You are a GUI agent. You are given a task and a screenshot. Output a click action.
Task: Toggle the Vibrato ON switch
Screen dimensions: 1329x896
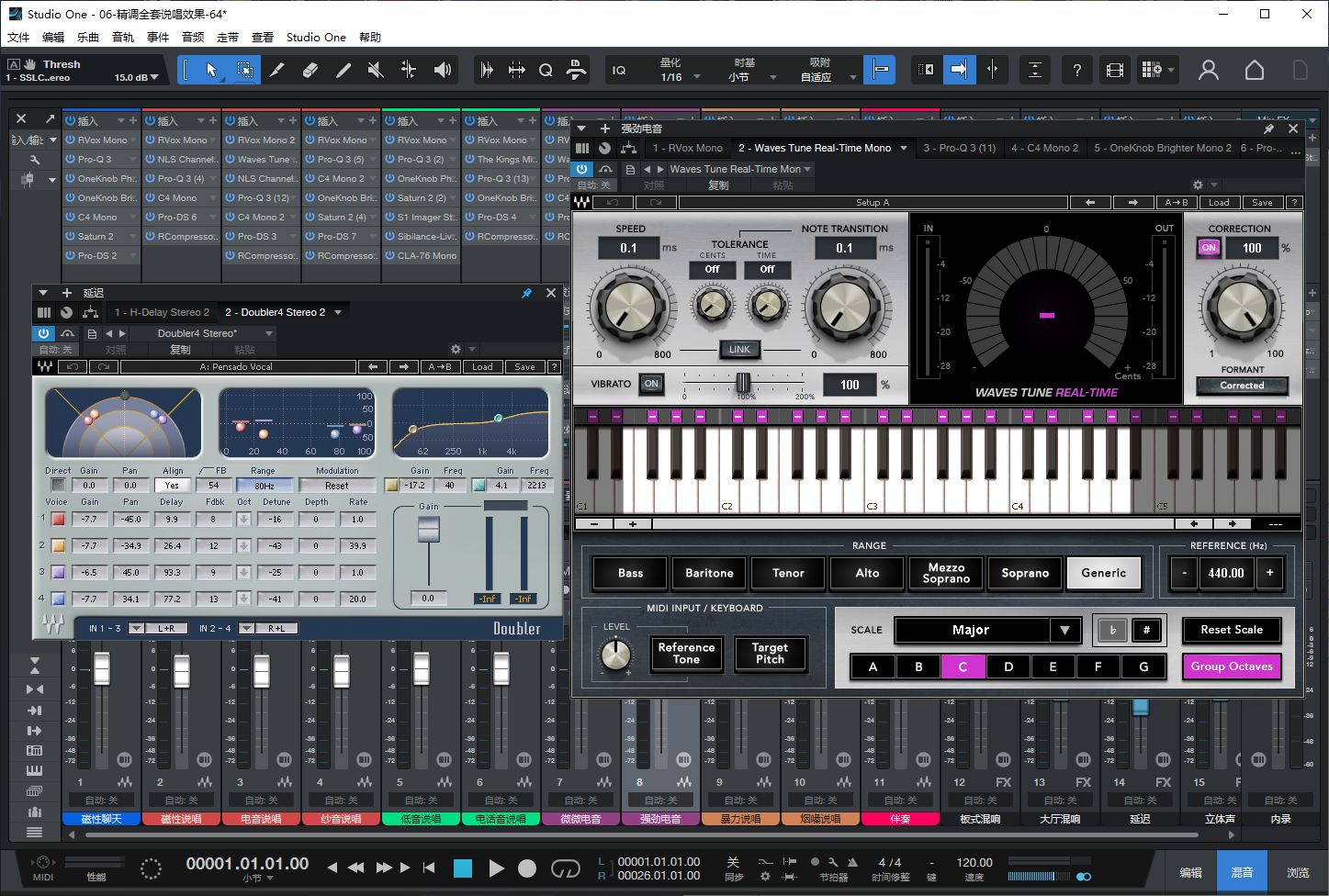coord(651,384)
